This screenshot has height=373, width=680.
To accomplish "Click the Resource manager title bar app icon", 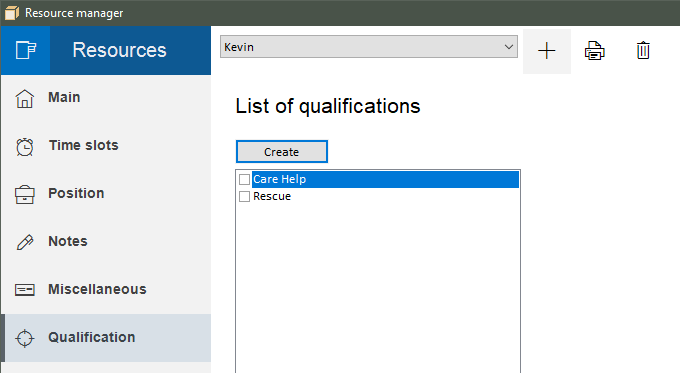I will (12, 13).
